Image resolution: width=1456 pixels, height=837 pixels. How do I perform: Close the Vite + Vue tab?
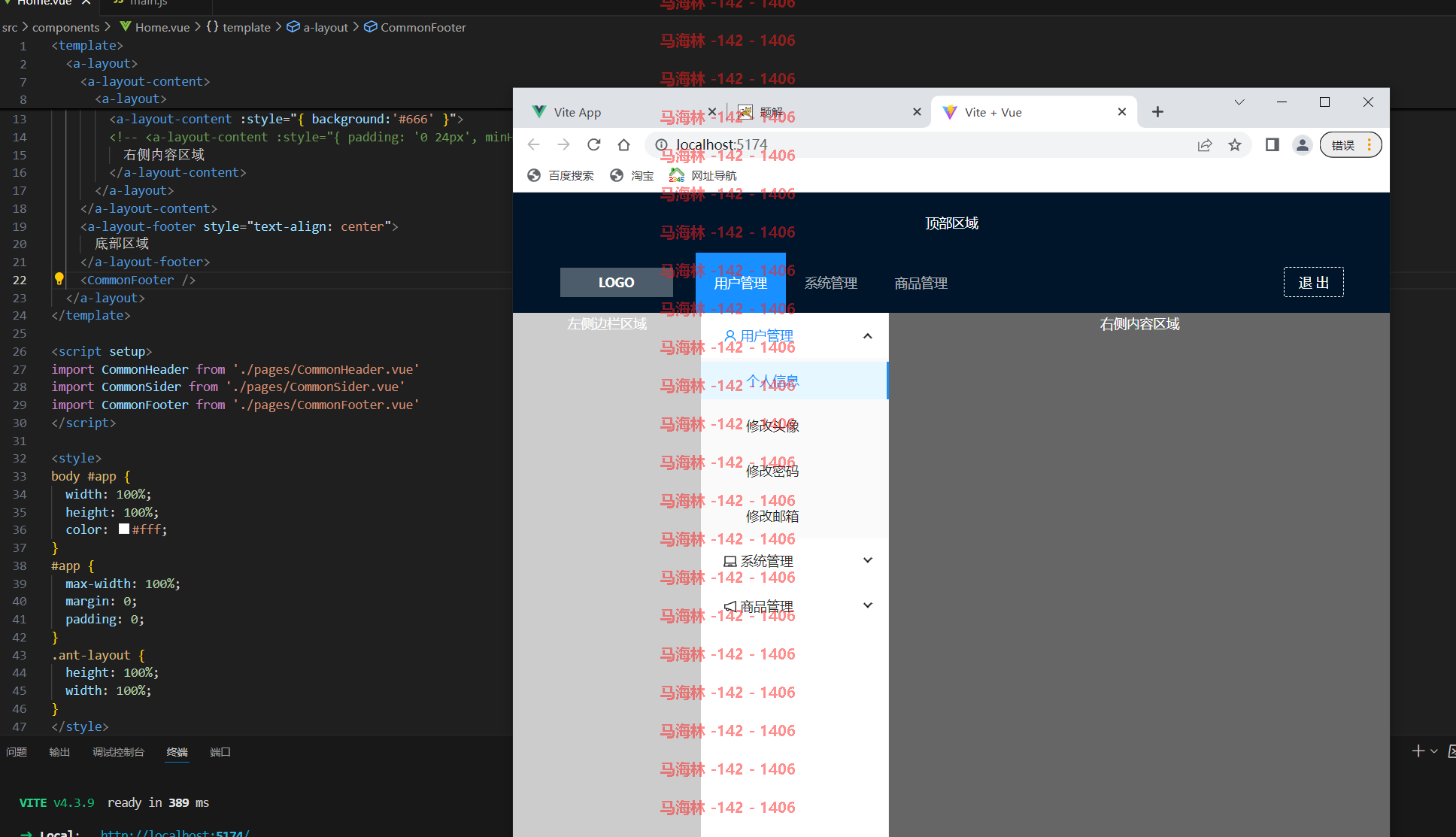pos(1122,112)
